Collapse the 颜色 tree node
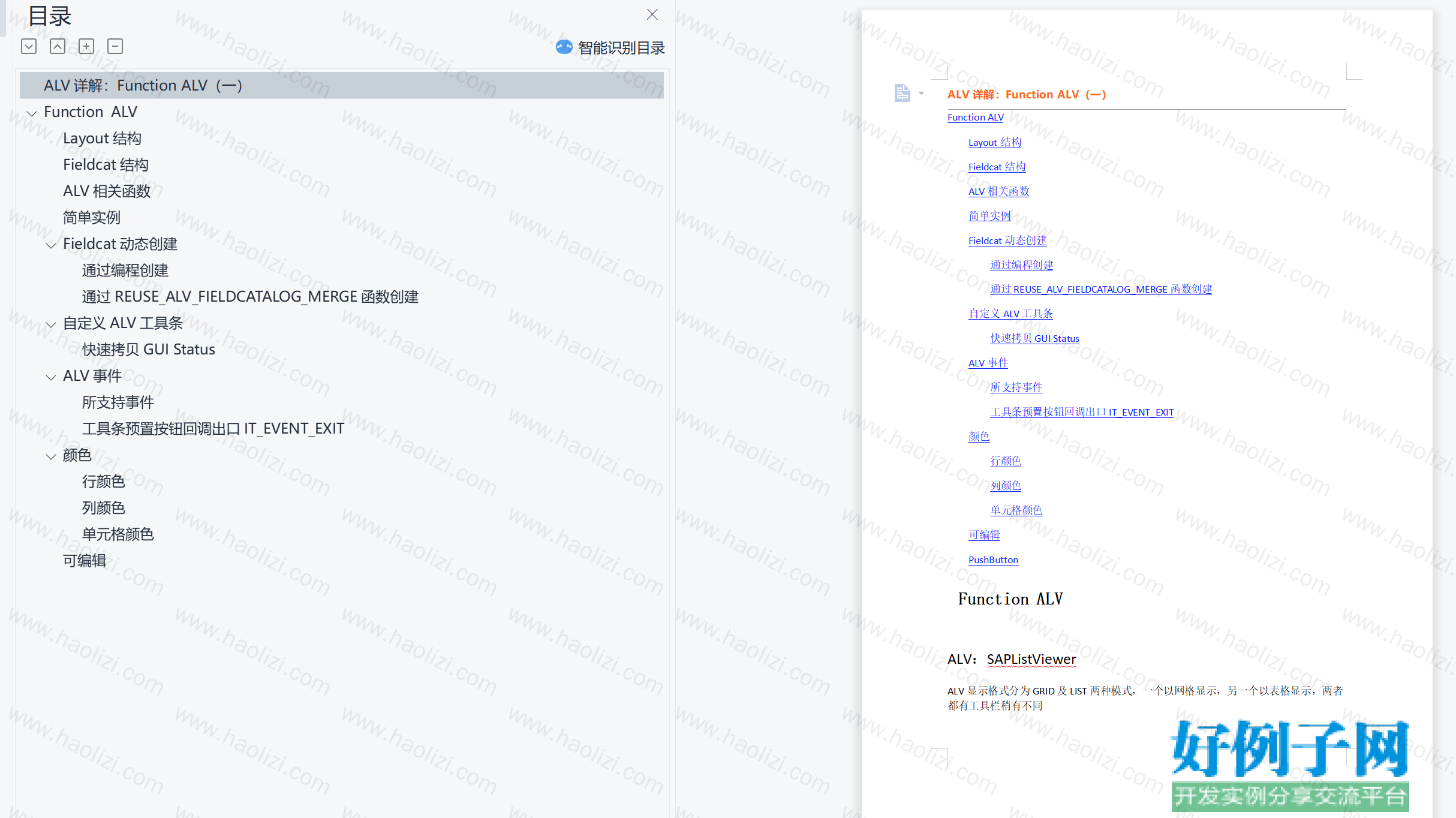 51,456
